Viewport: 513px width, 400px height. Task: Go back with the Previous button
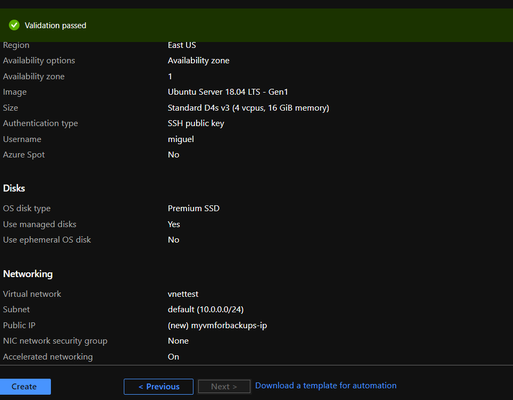click(159, 387)
